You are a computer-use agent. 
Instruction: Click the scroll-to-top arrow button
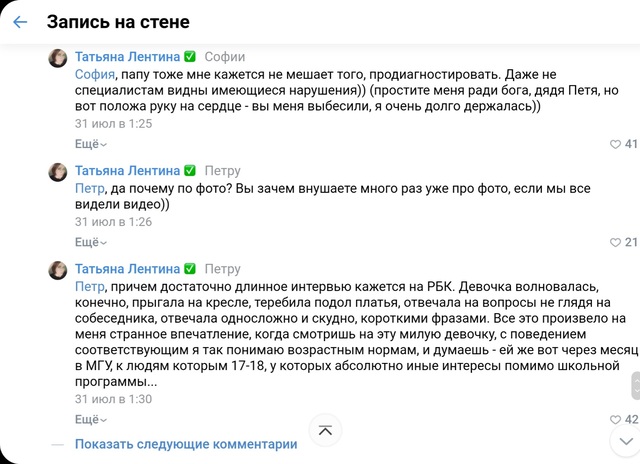(x=325, y=430)
